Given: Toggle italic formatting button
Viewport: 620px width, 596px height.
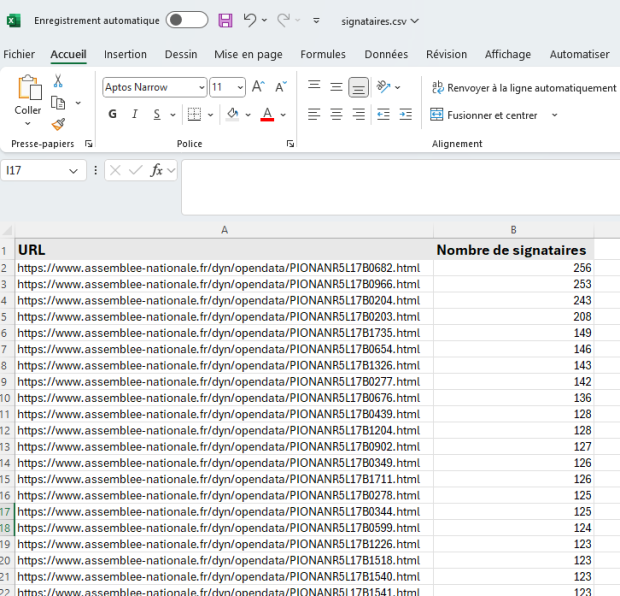Looking at the screenshot, I should pos(135,114).
